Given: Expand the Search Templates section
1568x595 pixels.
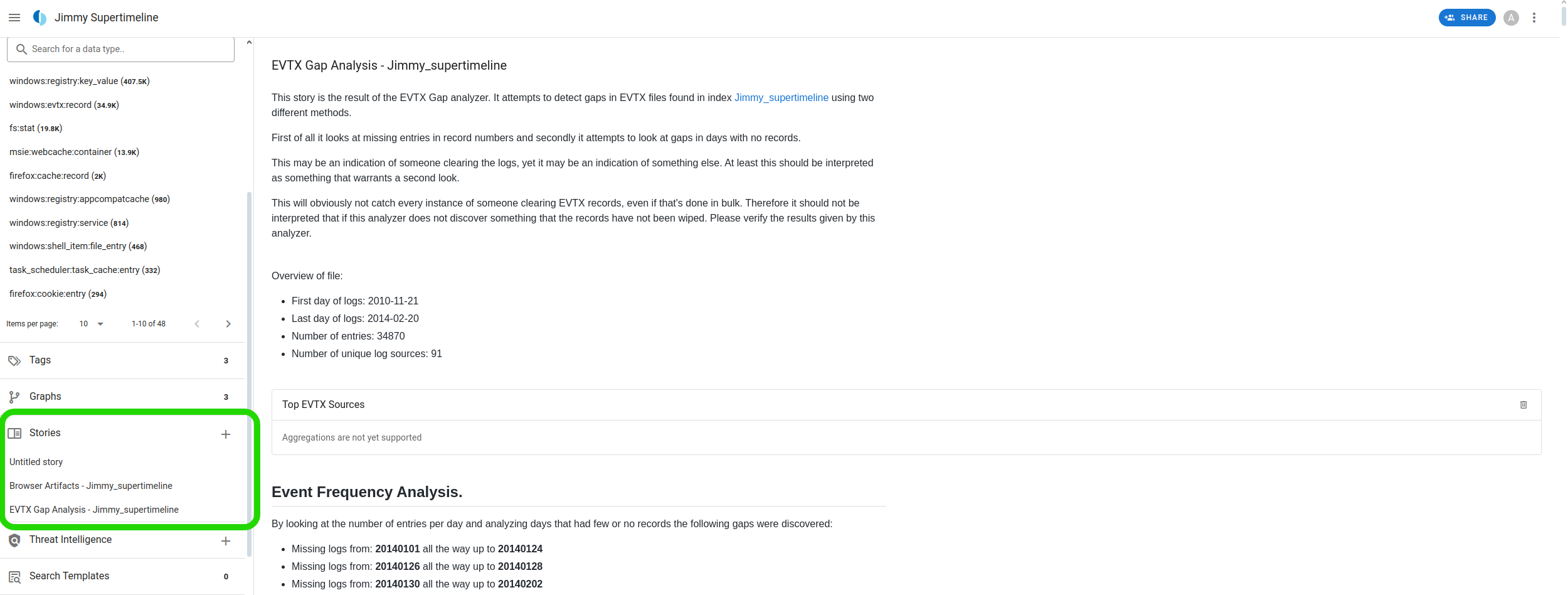Looking at the screenshot, I should pos(122,576).
